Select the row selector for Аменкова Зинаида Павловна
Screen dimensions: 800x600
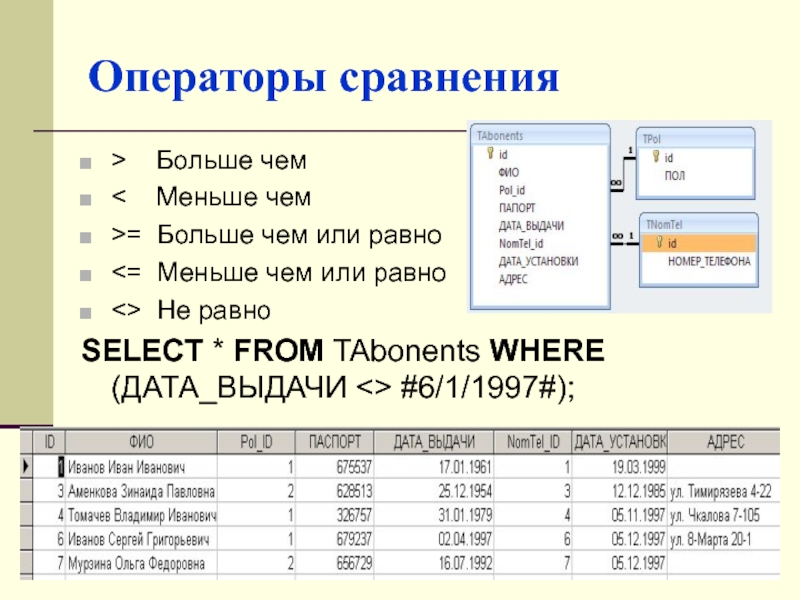click(26, 491)
